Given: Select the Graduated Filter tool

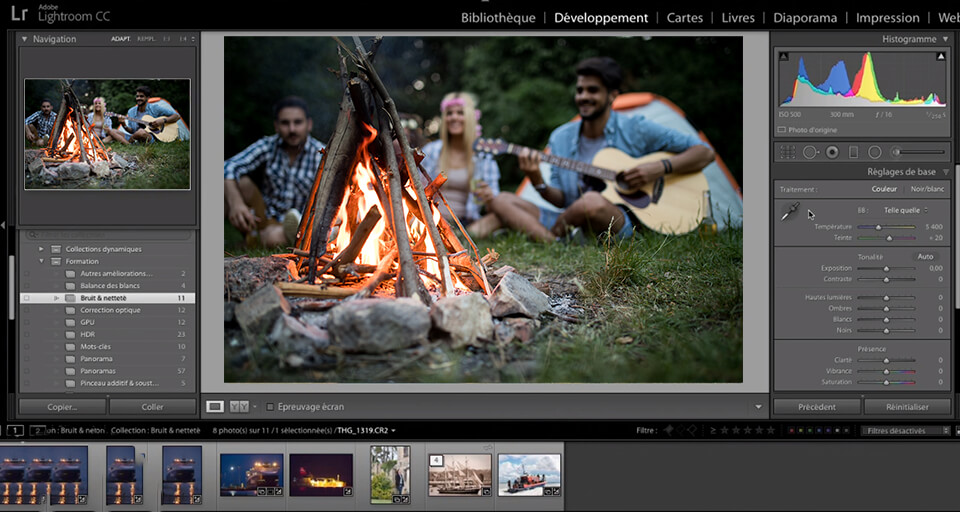Looking at the screenshot, I should 853,152.
